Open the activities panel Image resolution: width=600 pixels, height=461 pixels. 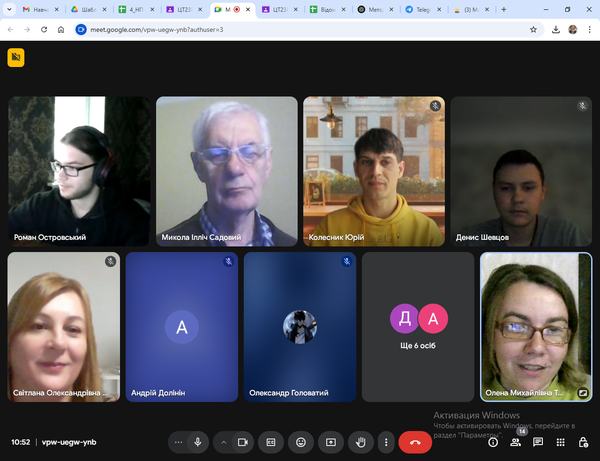[x=561, y=442]
